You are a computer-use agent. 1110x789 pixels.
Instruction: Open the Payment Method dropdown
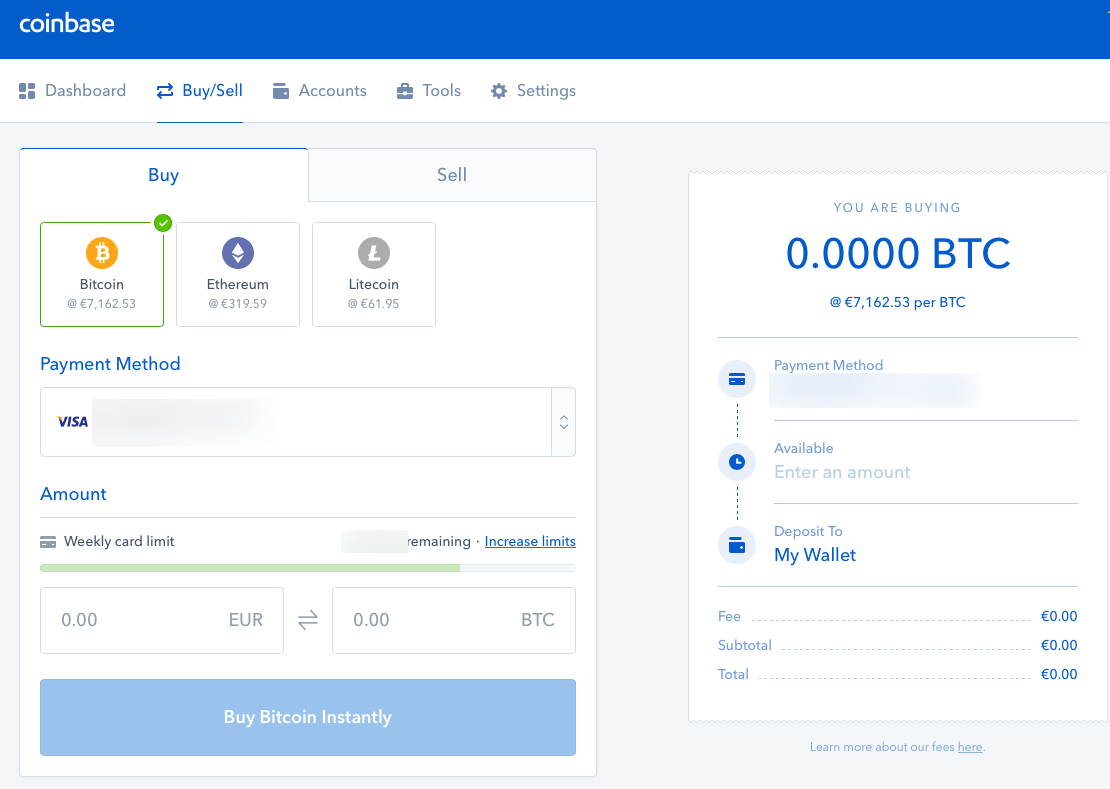308,422
